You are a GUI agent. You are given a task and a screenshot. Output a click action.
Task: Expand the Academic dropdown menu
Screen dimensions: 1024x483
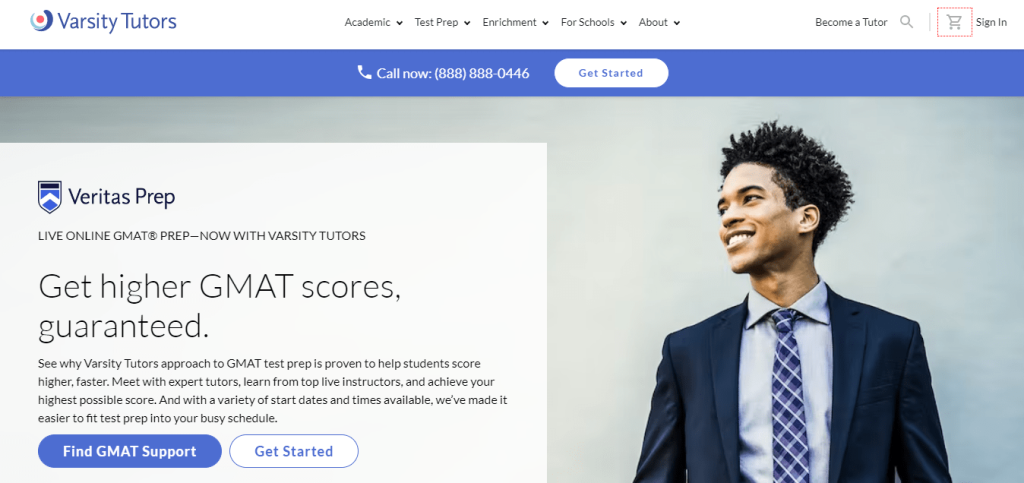point(374,22)
